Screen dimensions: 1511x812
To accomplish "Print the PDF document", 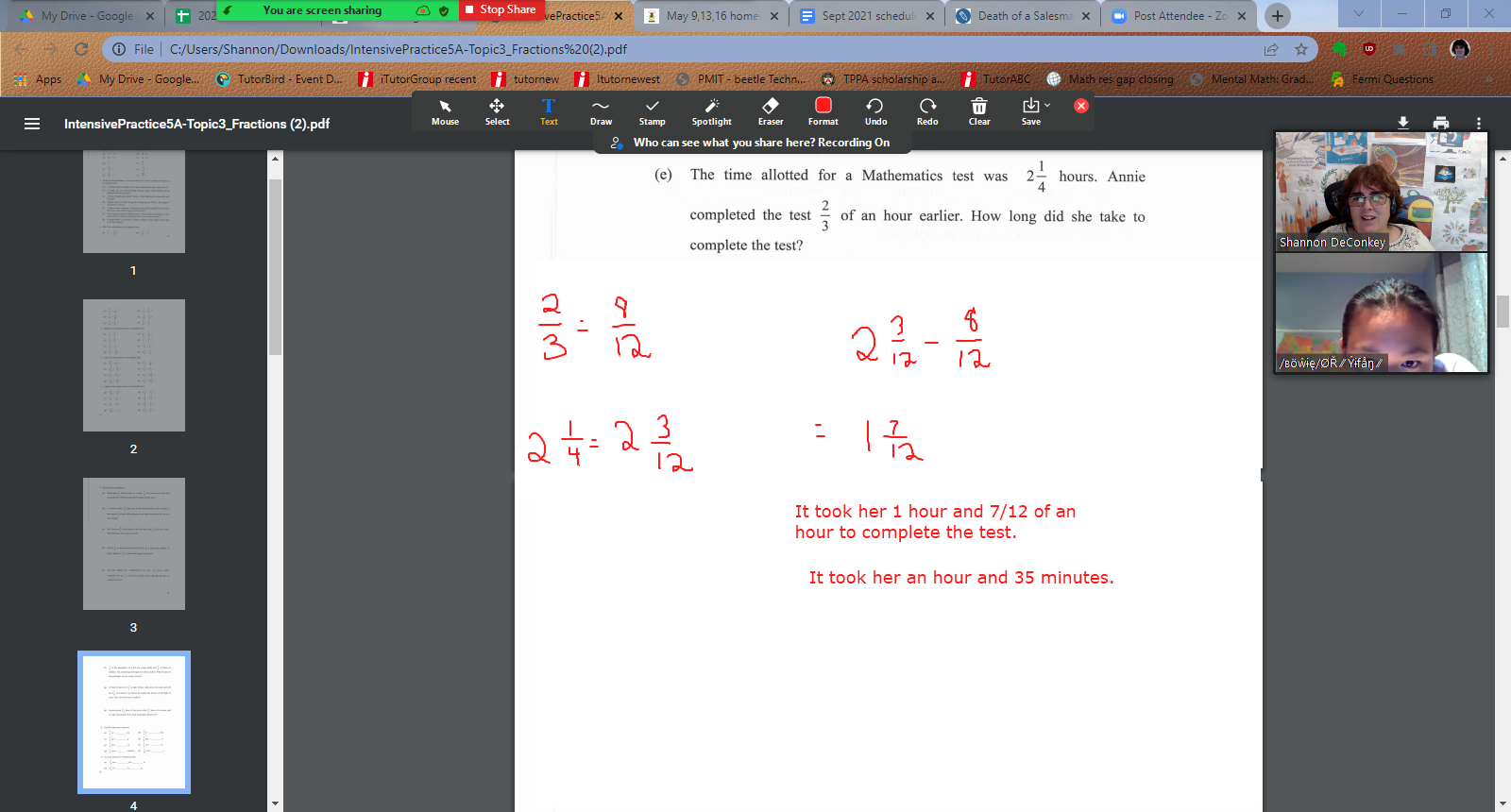I will pos(1441,123).
